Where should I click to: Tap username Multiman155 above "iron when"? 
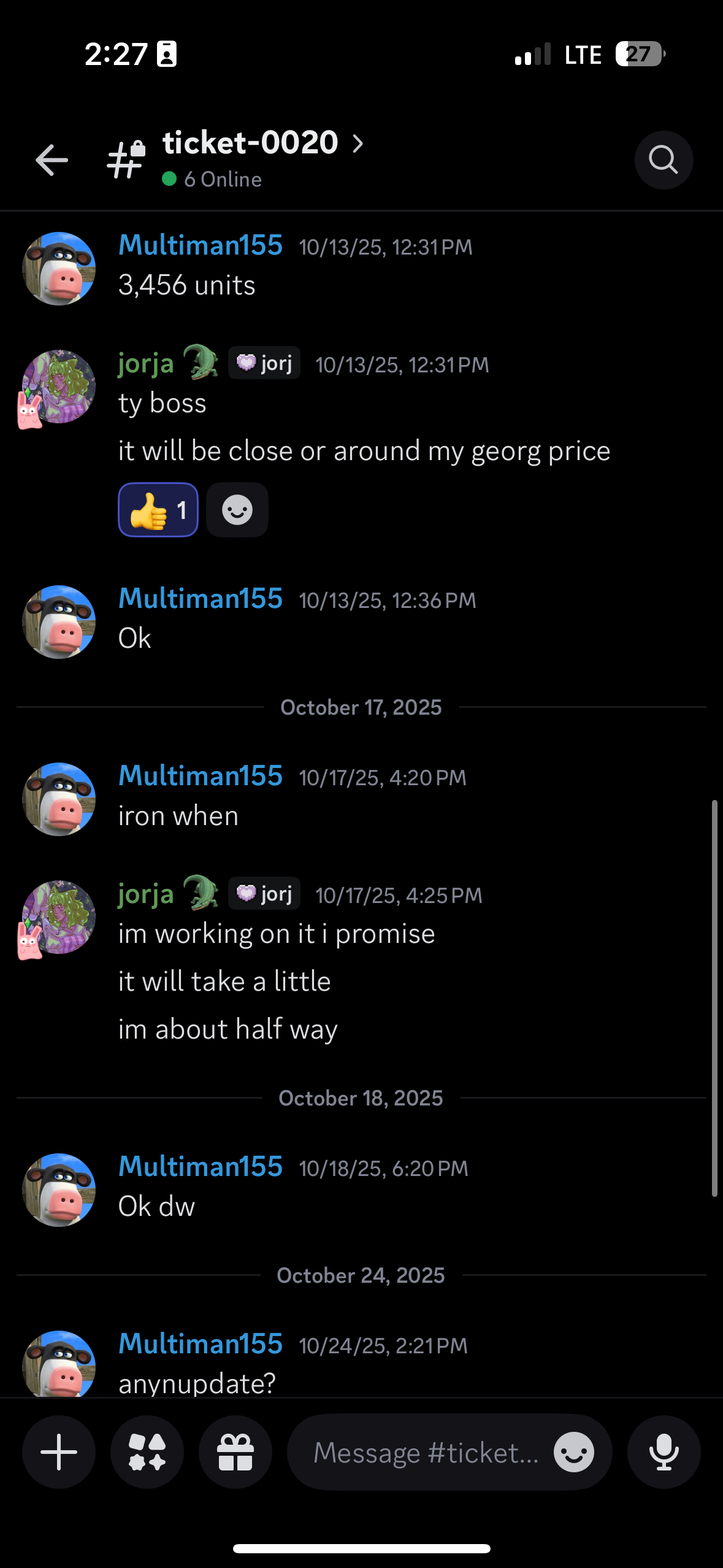click(x=201, y=775)
